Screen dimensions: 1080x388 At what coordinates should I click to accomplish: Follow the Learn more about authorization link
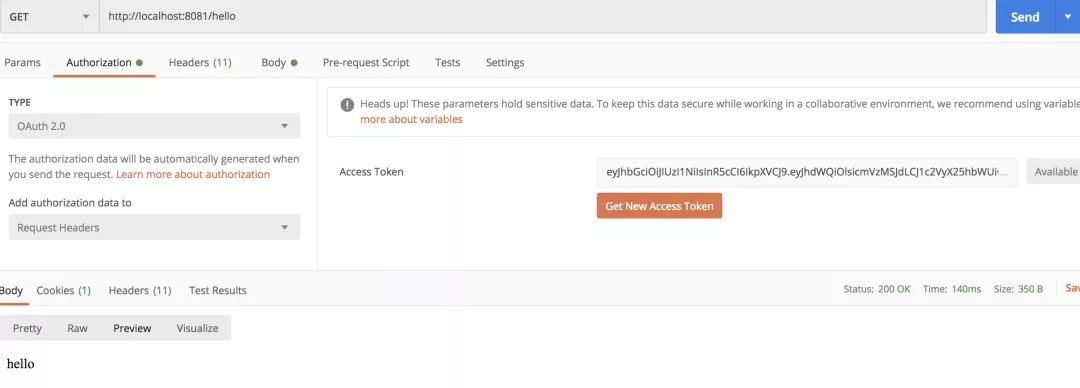point(193,174)
